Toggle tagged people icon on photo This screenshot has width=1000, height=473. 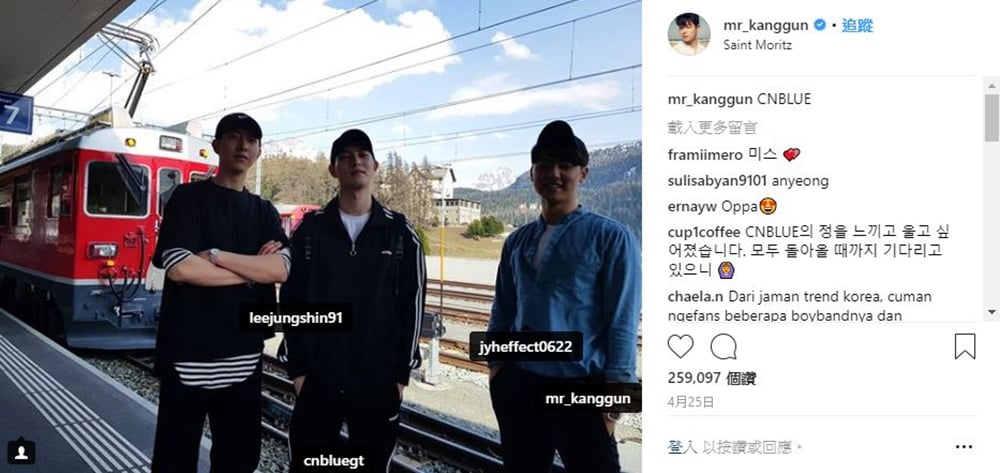click(21, 451)
